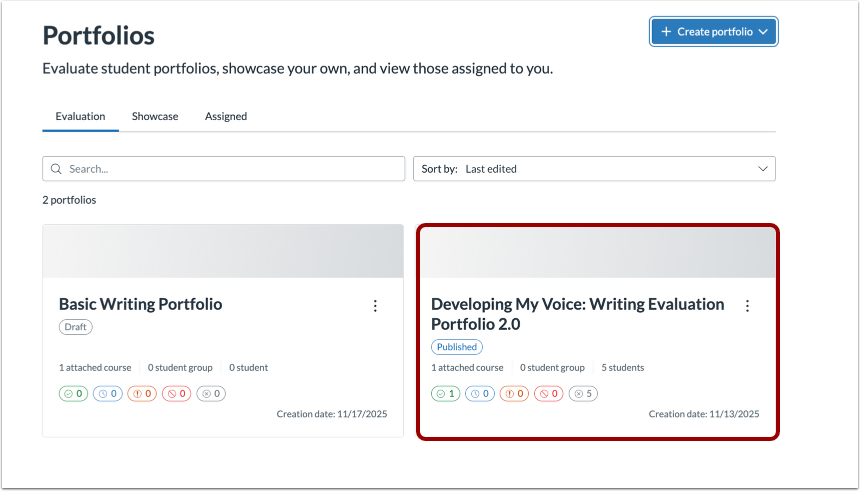The height and width of the screenshot is (491, 860).
Task: Click '0 student group' on Developing My Voice card
Action: click(552, 368)
